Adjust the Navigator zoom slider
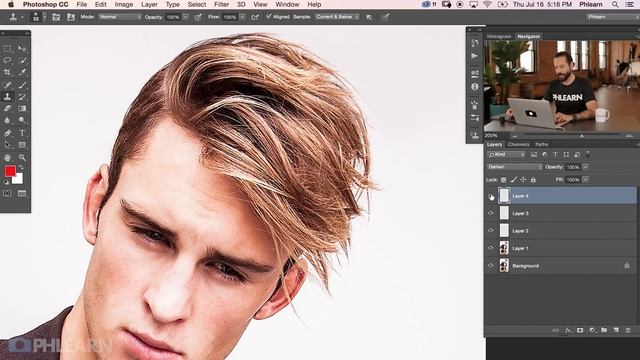Screen dimensions: 640x360 click(x=582, y=136)
